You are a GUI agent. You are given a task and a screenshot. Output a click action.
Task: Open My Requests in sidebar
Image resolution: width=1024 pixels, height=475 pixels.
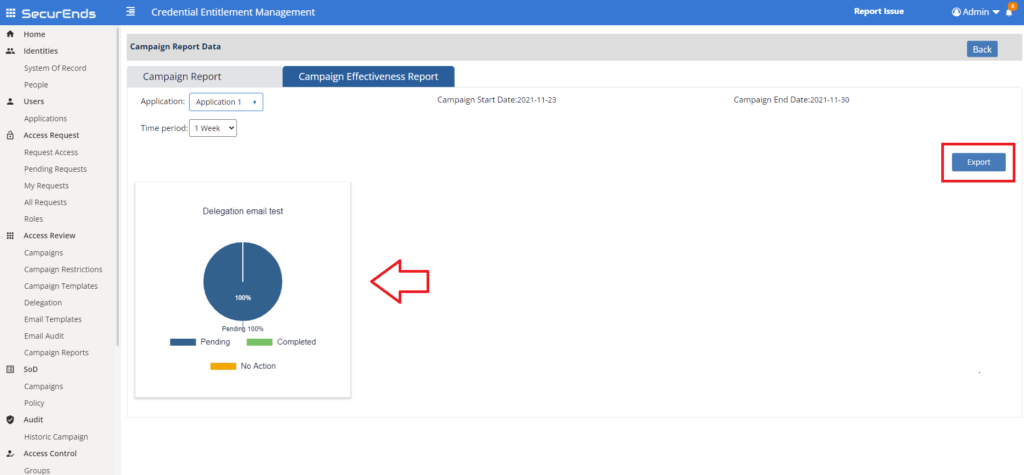[46, 186]
